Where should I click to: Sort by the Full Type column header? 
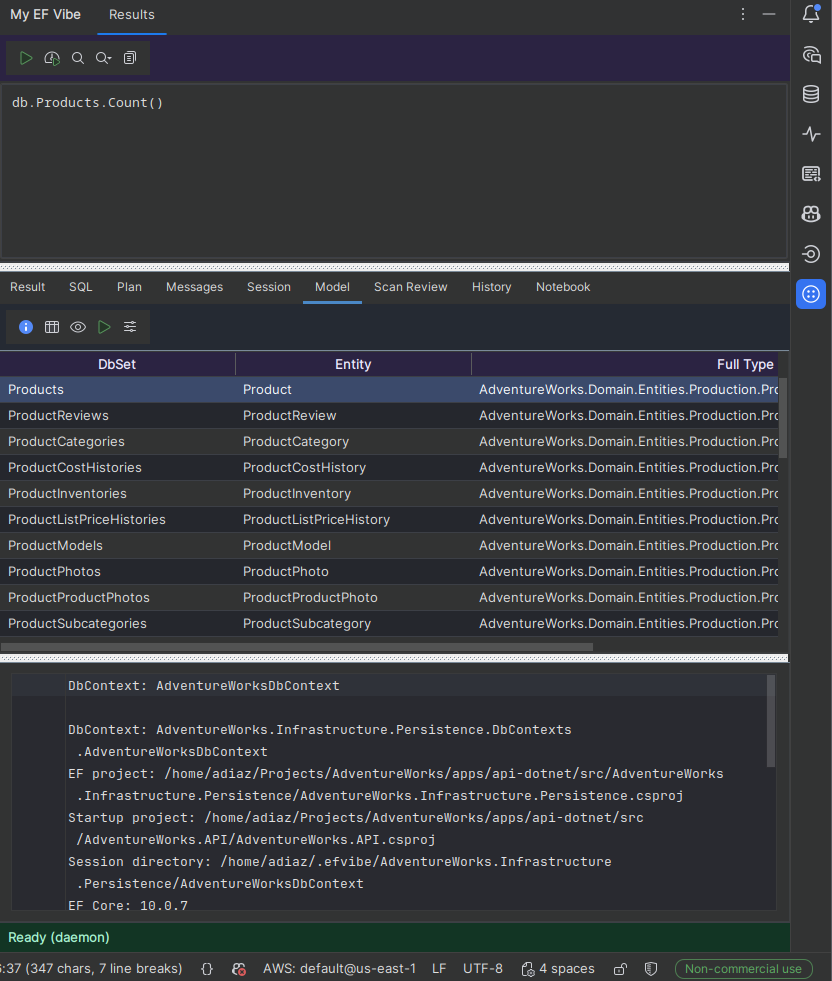tap(626, 364)
